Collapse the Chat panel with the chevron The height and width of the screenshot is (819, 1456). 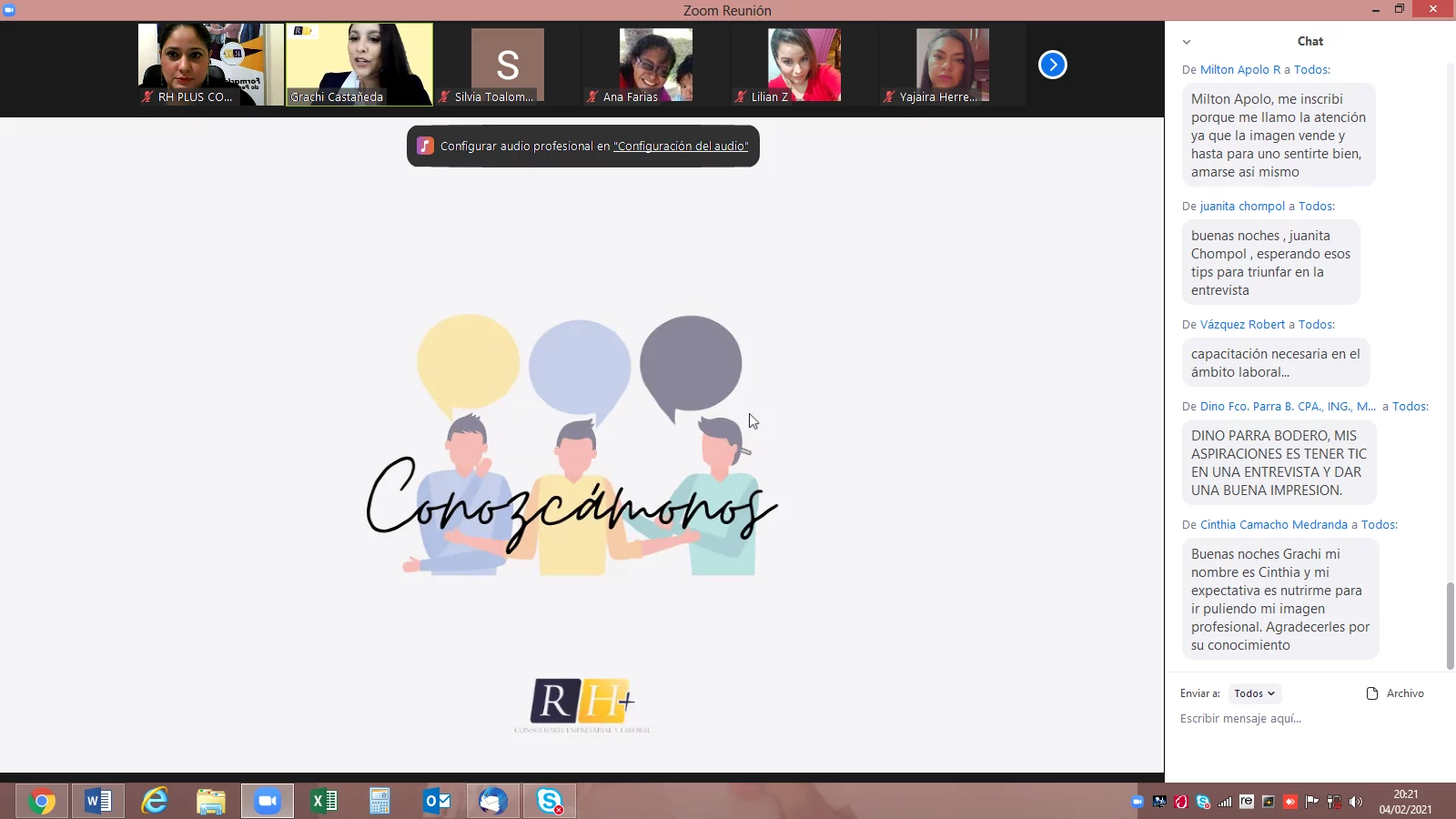[x=1187, y=42]
